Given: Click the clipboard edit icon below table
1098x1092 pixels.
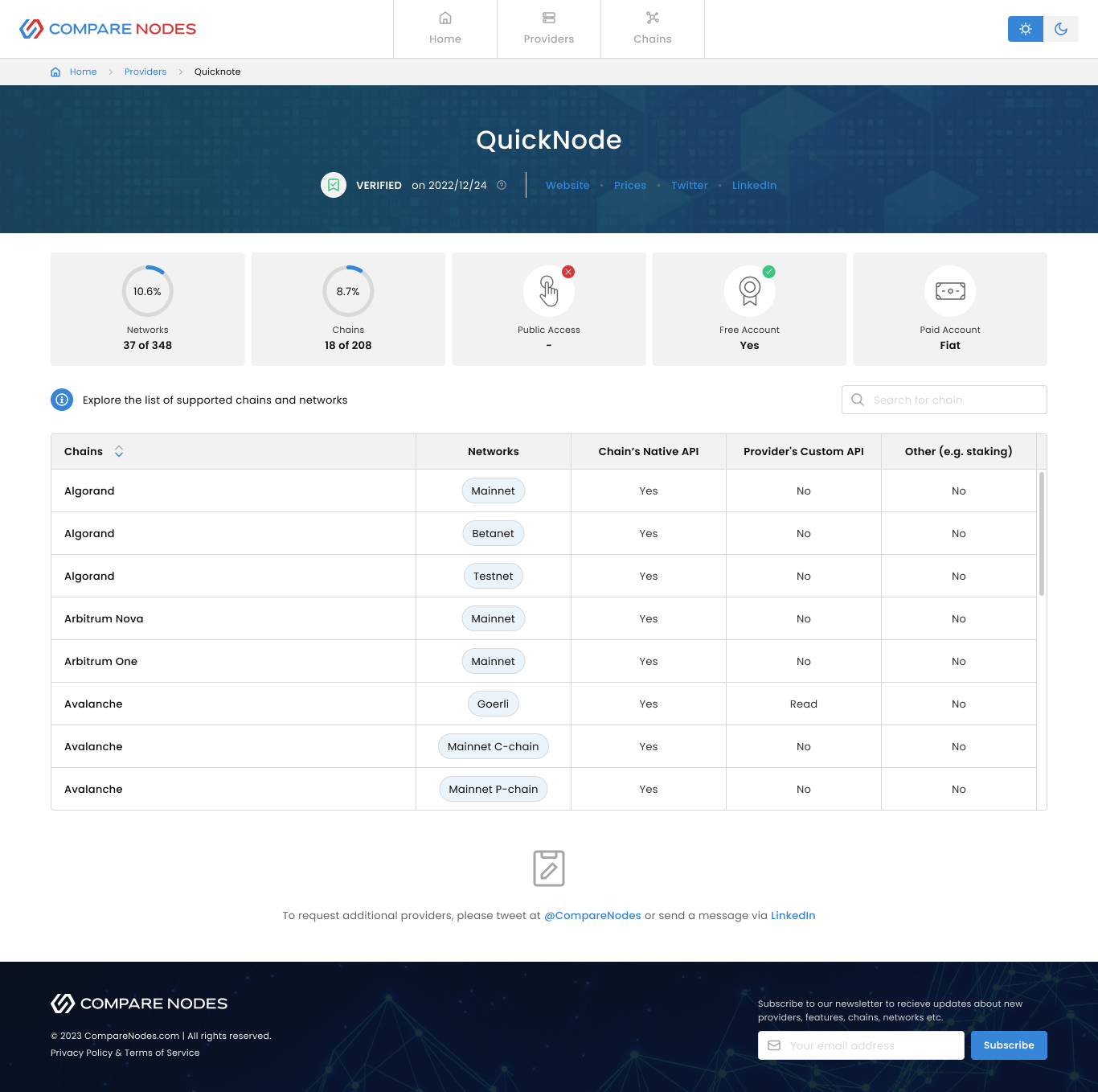Looking at the screenshot, I should point(549,868).
